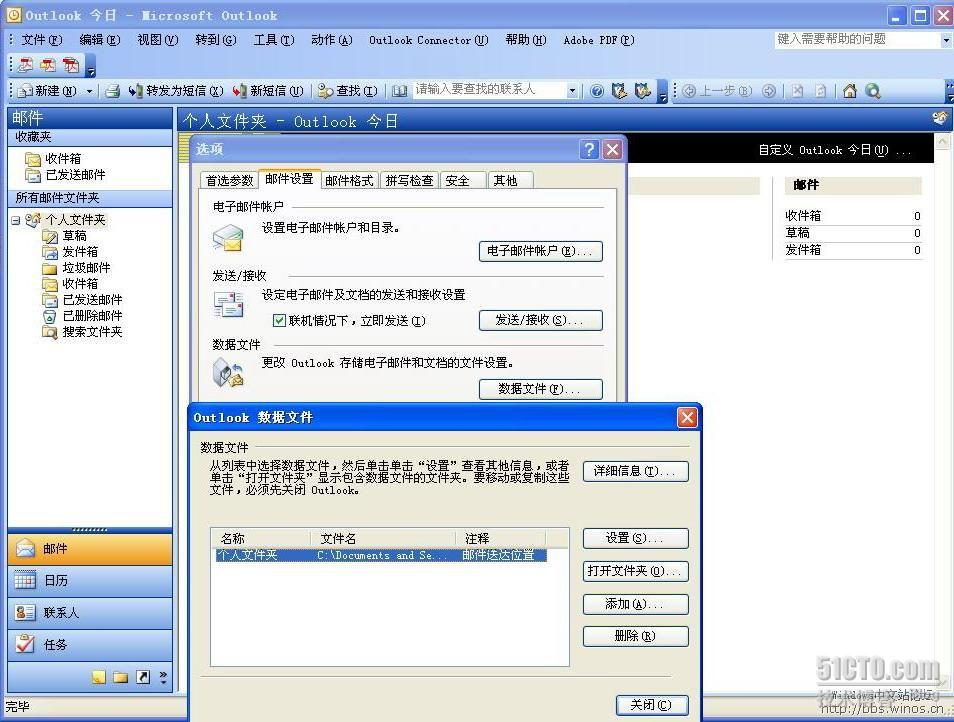Image resolution: width=954 pixels, height=722 pixels.
Task: Open the 动作 menu
Action: click(x=332, y=40)
